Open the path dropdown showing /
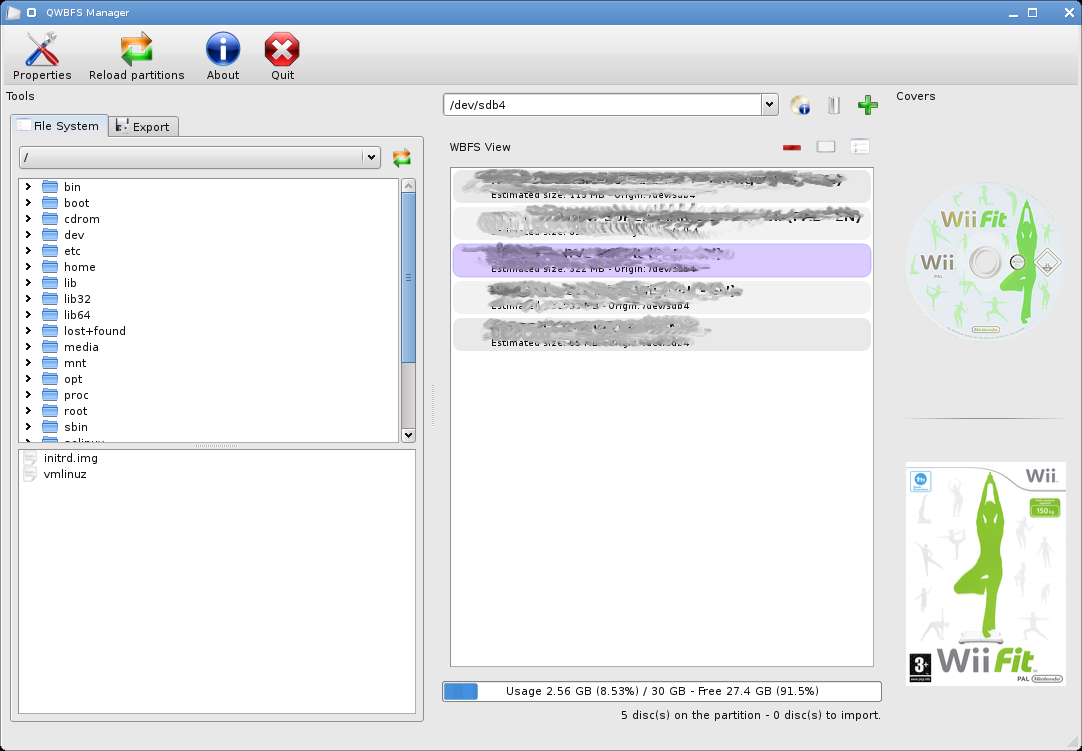The image size is (1082, 751). coord(200,157)
